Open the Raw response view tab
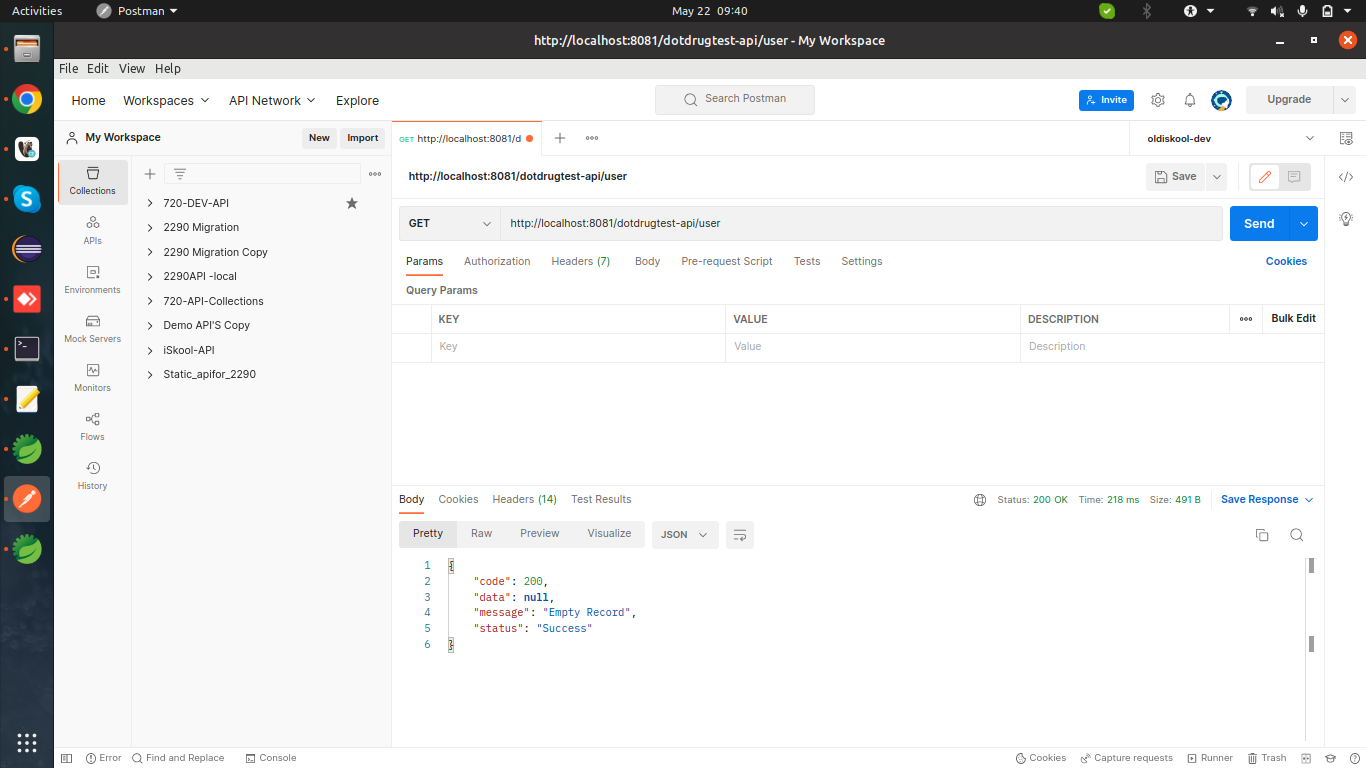 click(481, 534)
